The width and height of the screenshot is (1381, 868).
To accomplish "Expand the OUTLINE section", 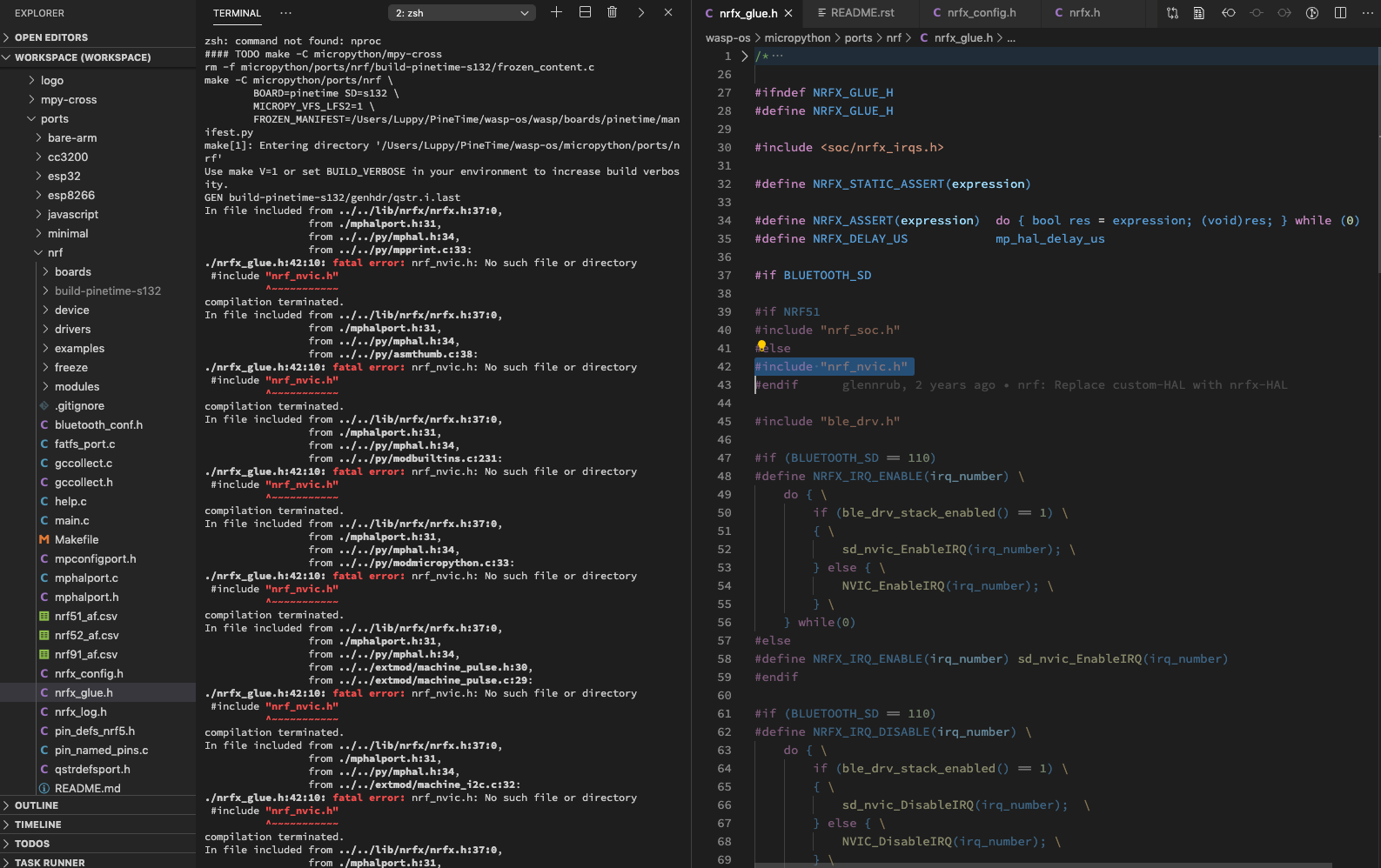I will [37, 805].
